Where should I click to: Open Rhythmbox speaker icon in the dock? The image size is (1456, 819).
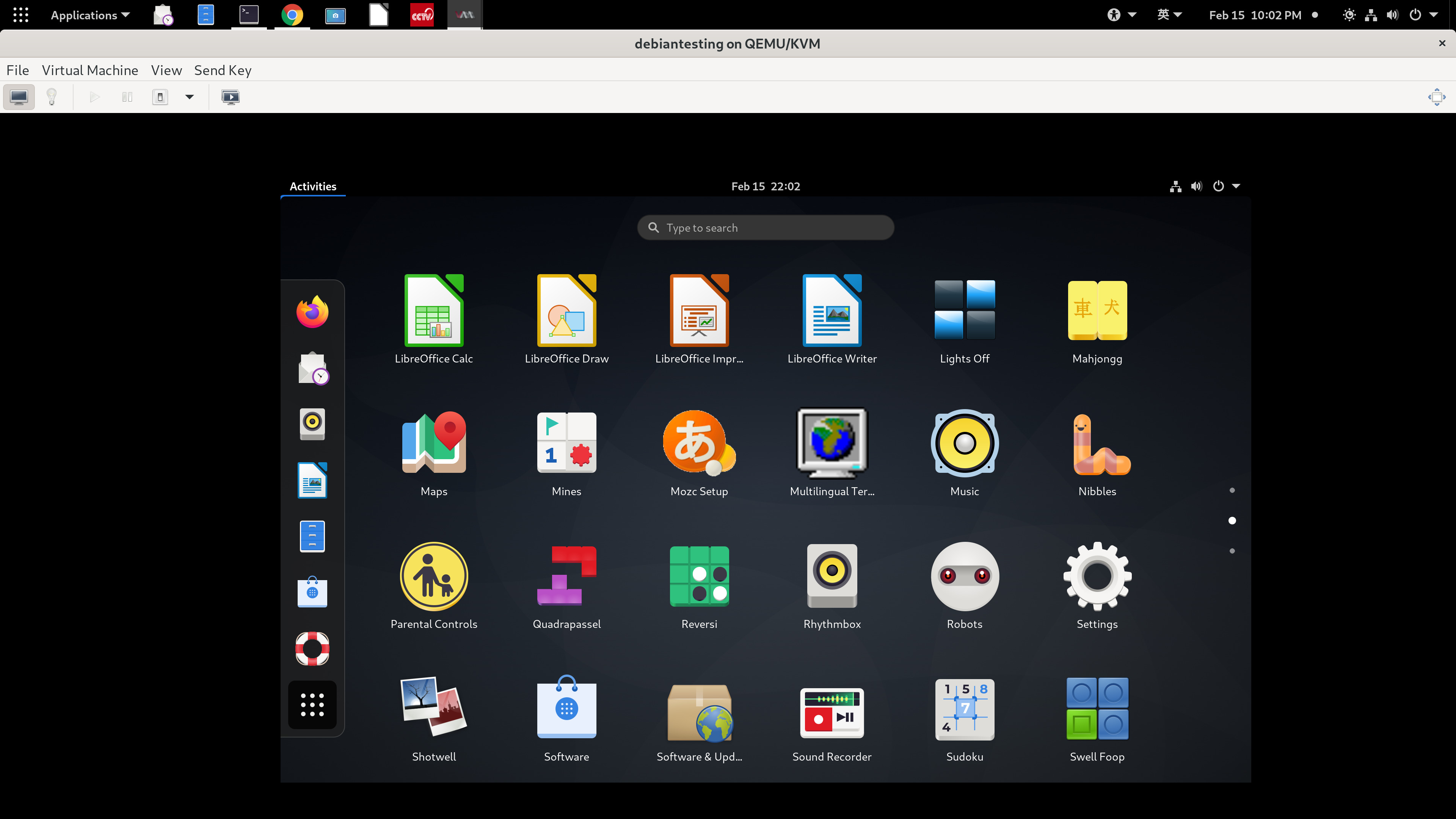click(x=312, y=424)
